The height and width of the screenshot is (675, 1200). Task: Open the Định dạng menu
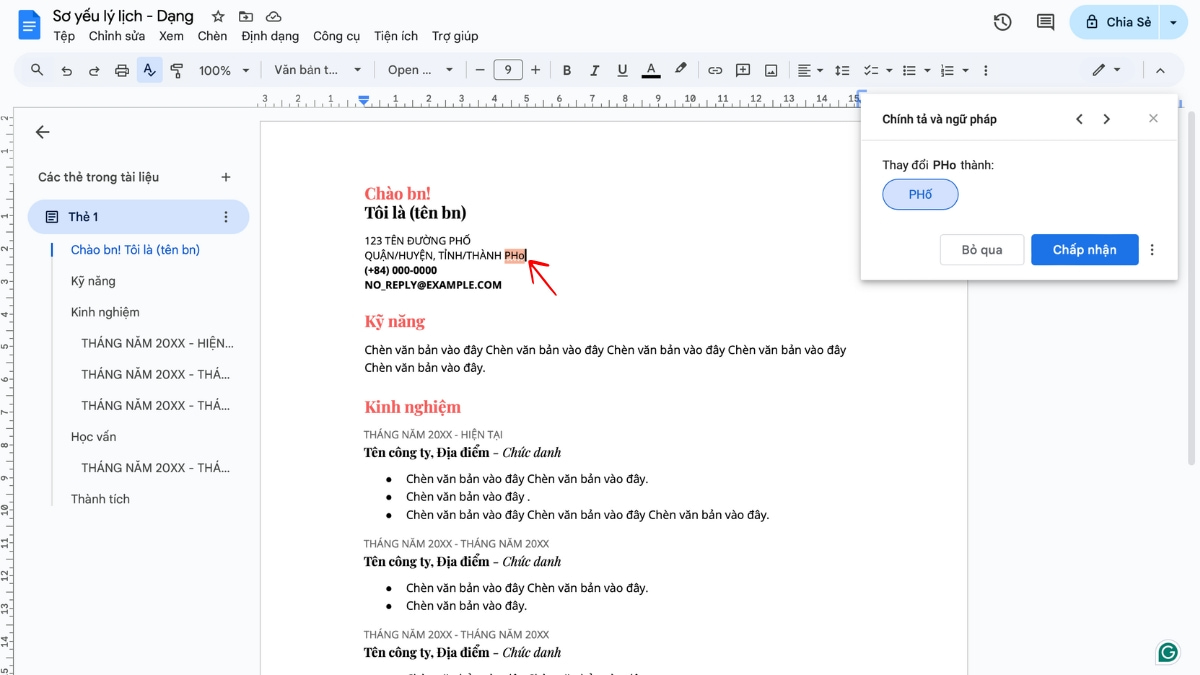click(270, 36)
